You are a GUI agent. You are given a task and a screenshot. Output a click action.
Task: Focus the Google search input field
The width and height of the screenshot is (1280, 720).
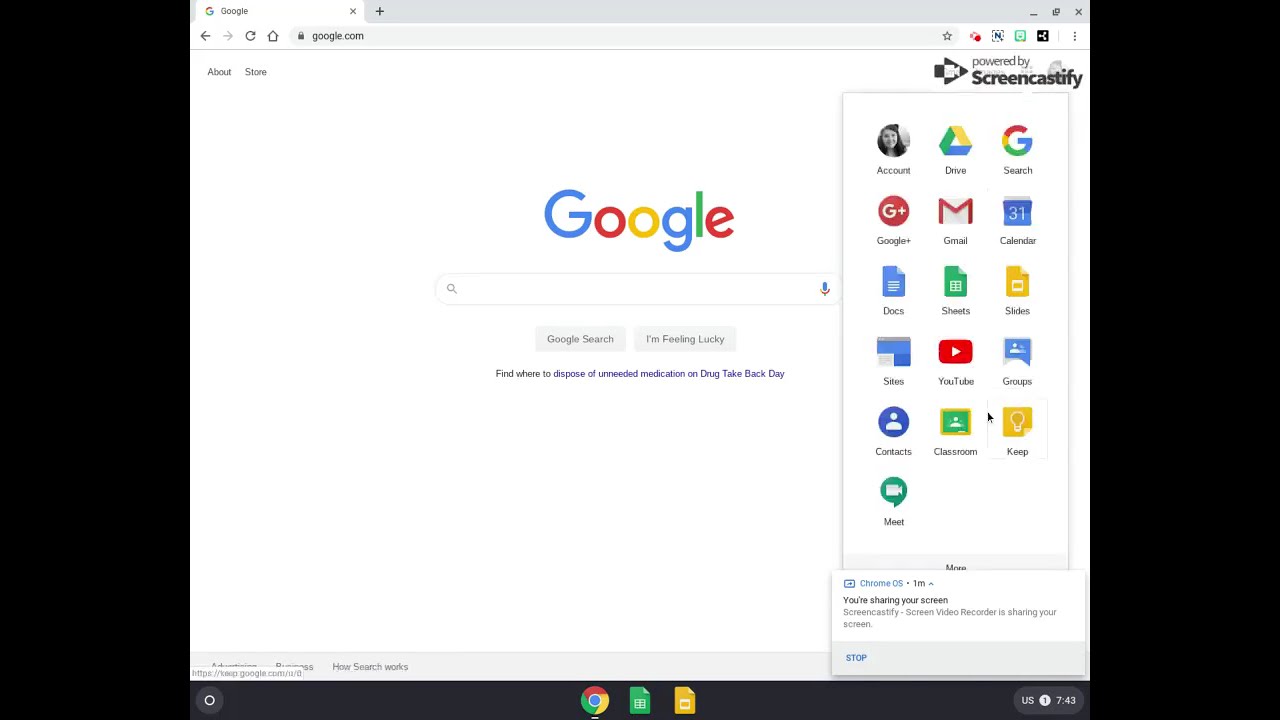637,288
